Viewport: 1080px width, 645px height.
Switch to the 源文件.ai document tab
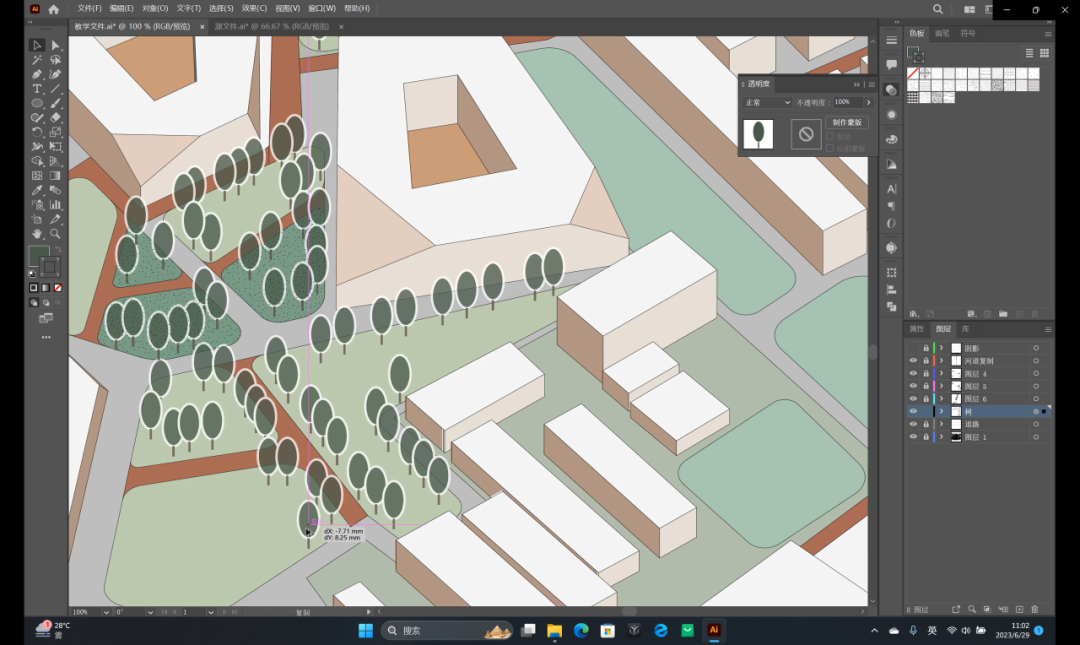(272, 26)
